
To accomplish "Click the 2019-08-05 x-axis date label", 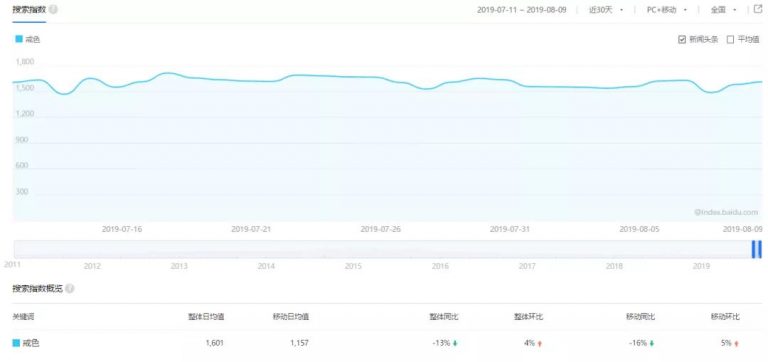I will pyautogui.click(x=639, y=229).
